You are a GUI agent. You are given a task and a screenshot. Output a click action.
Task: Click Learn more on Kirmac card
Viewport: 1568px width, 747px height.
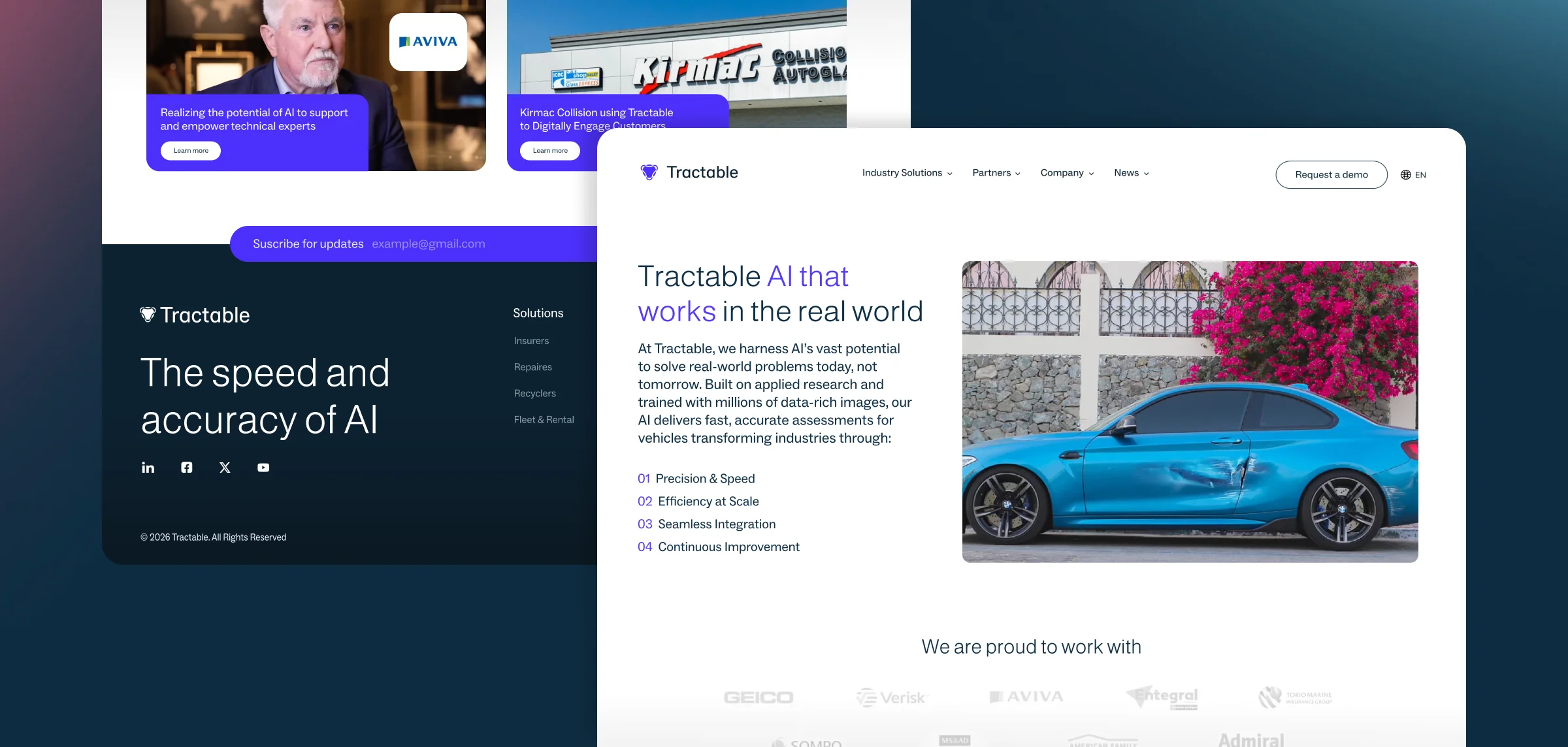click(550, 151)
